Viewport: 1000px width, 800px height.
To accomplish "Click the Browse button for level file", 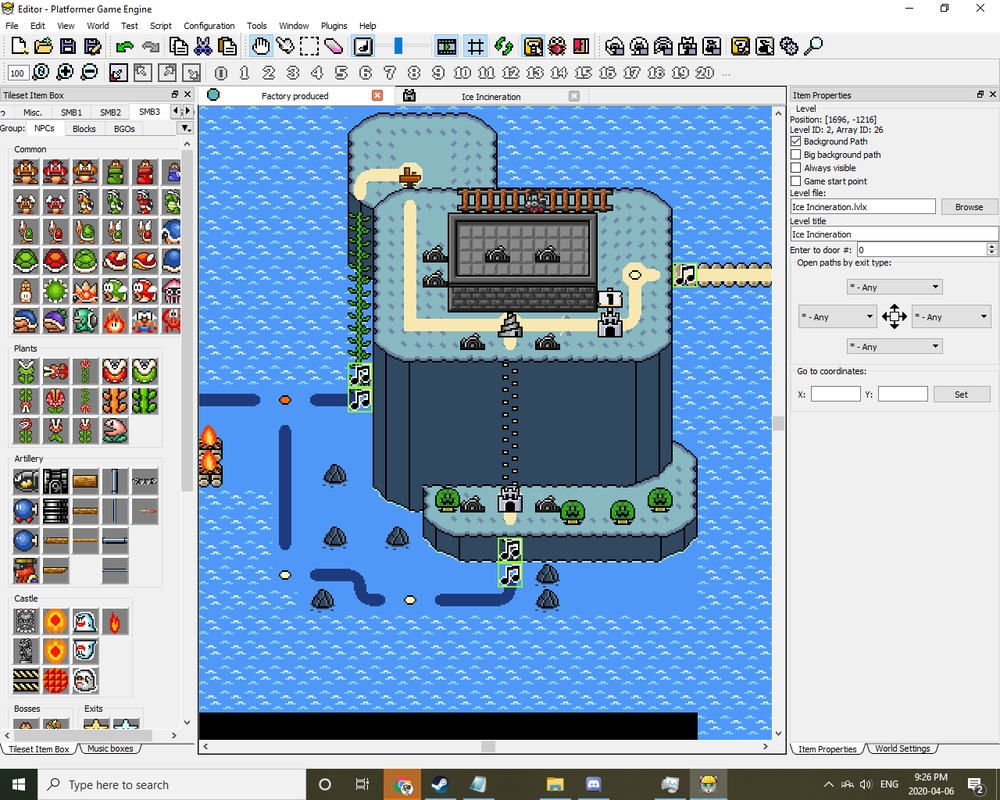I will (968, 207).
